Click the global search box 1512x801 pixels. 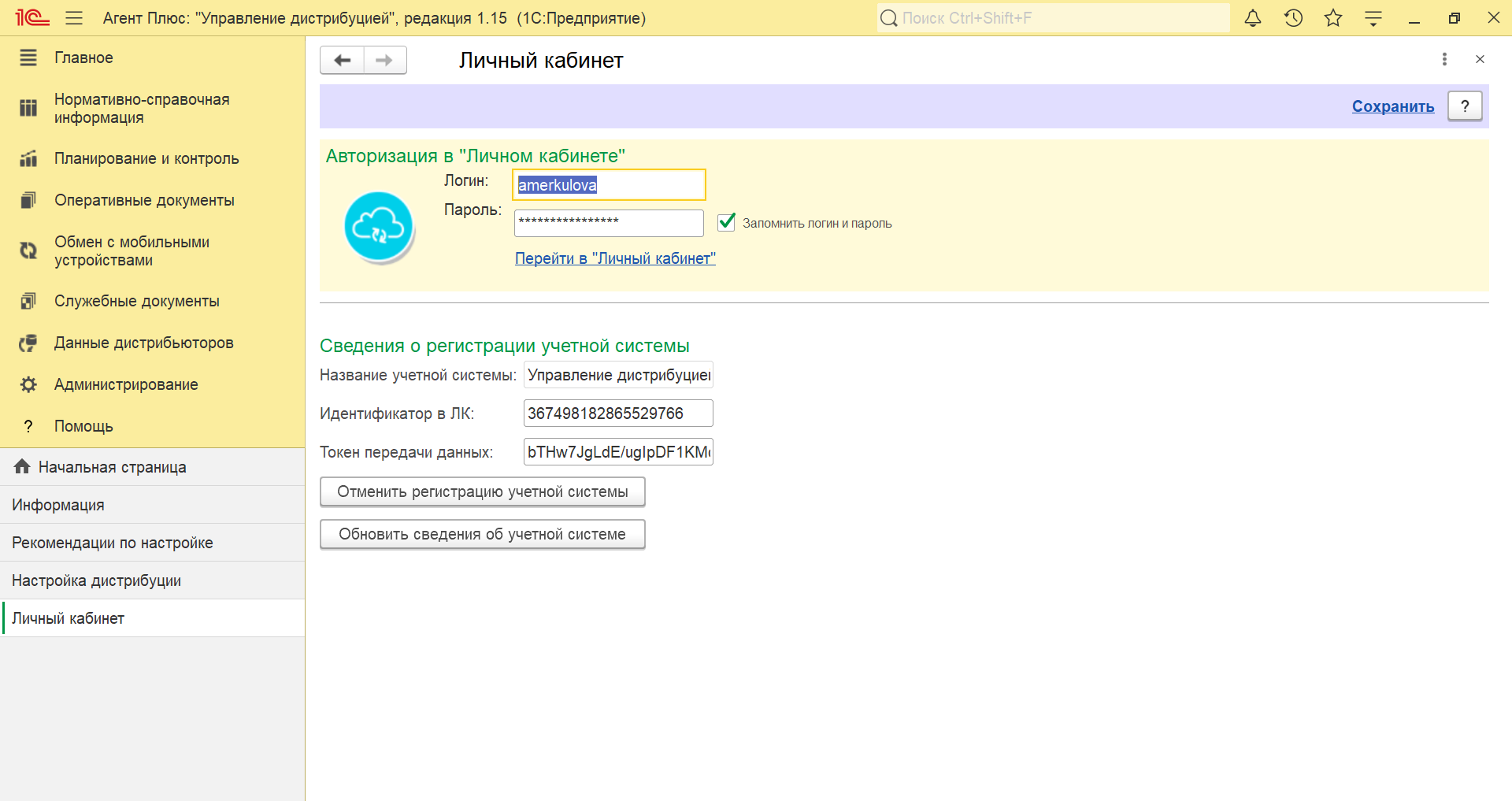click(x=1054, y=18)
